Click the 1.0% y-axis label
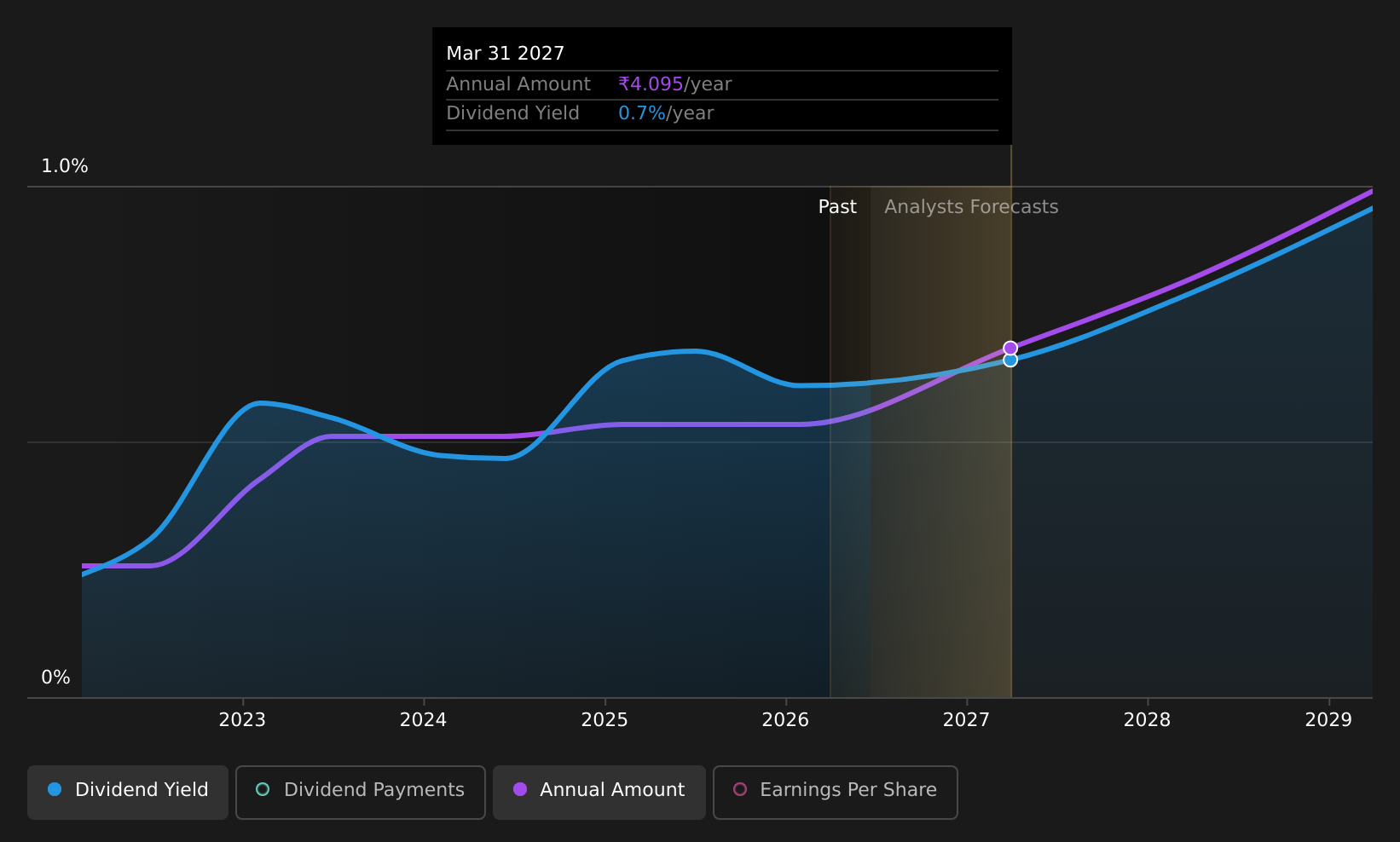The height and width of the screenshot is (842, 1400). coord(65,166)
